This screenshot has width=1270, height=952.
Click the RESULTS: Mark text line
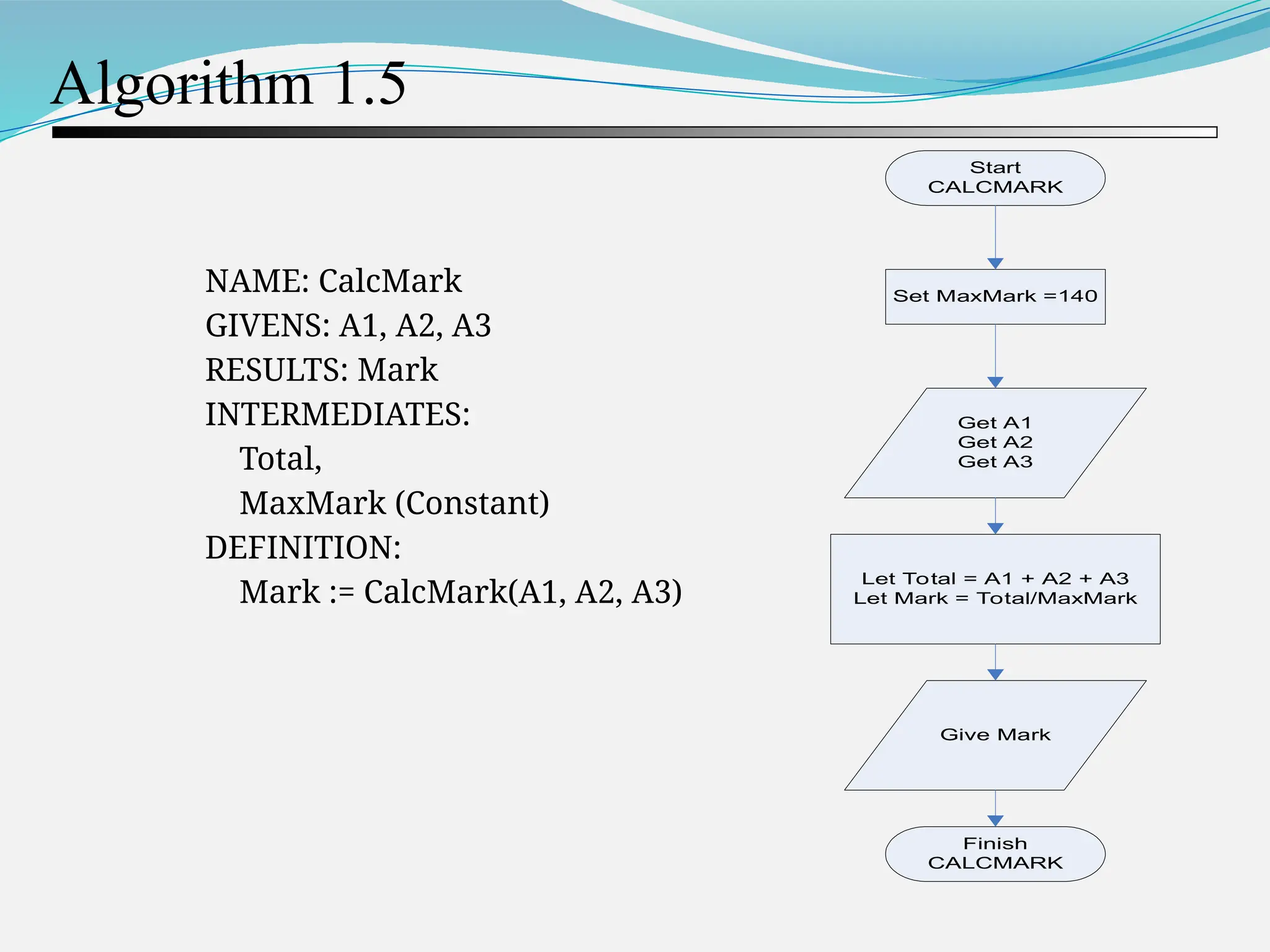[321, 370]
